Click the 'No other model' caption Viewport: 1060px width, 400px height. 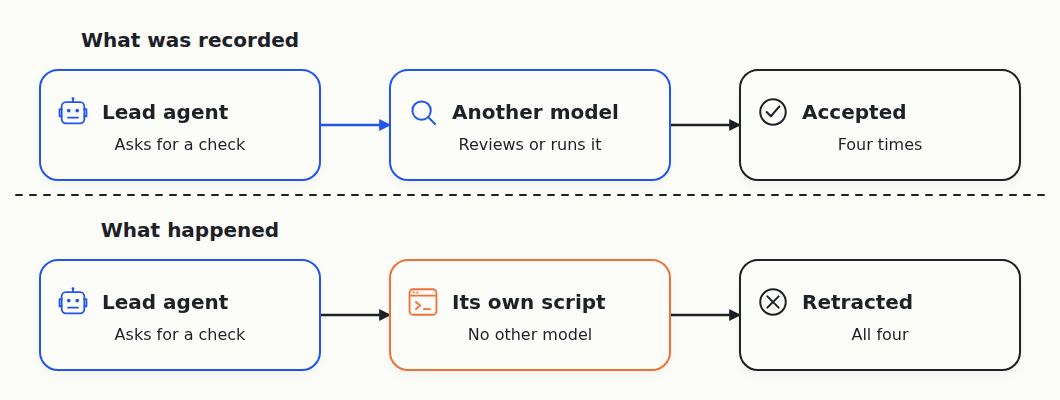(x=530, y=334)
